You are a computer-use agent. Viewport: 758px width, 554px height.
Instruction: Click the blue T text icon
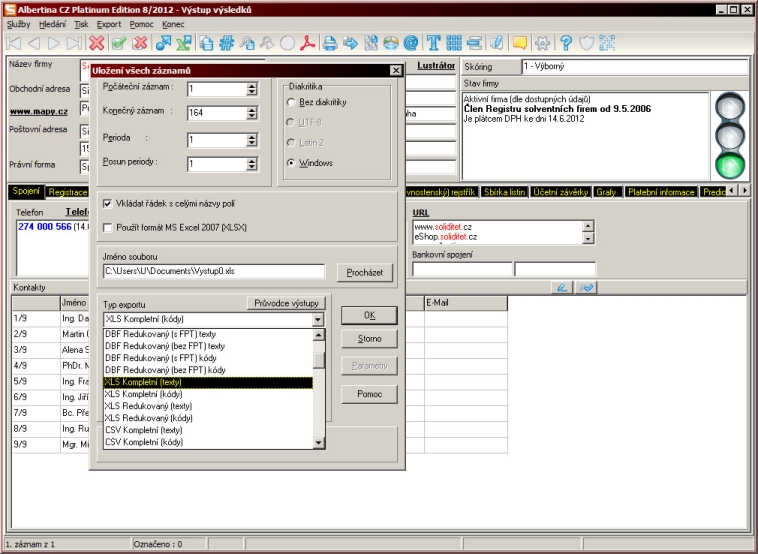[x=434, y=44]
